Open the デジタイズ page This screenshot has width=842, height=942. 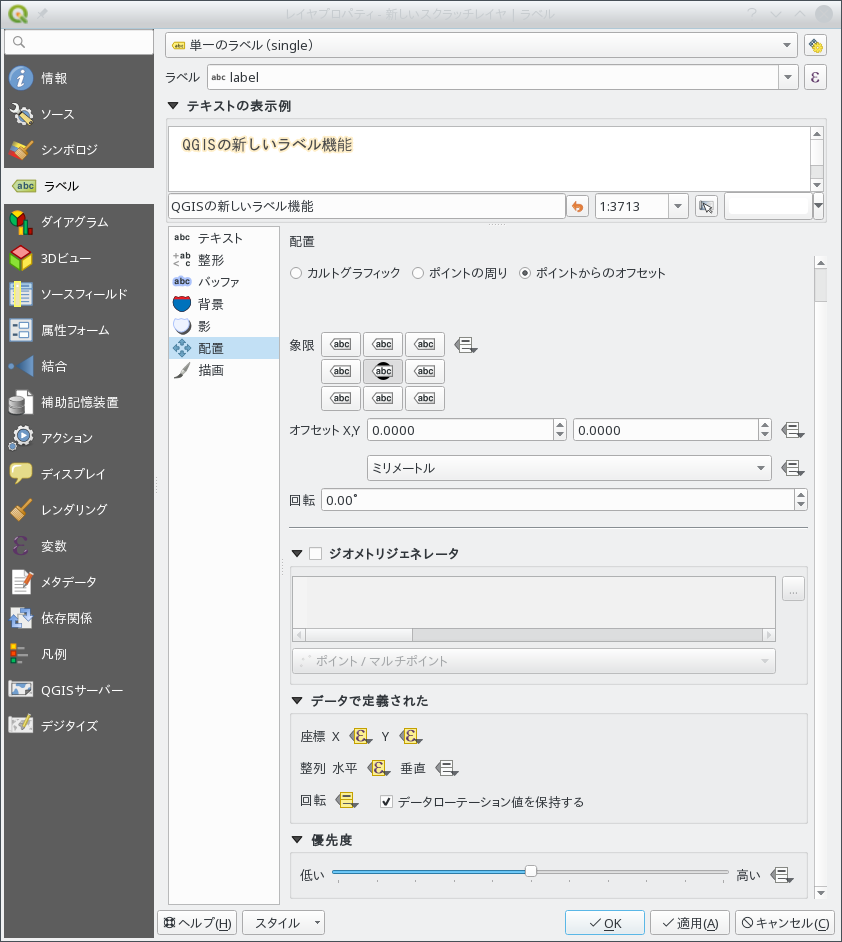pos(79,726)
